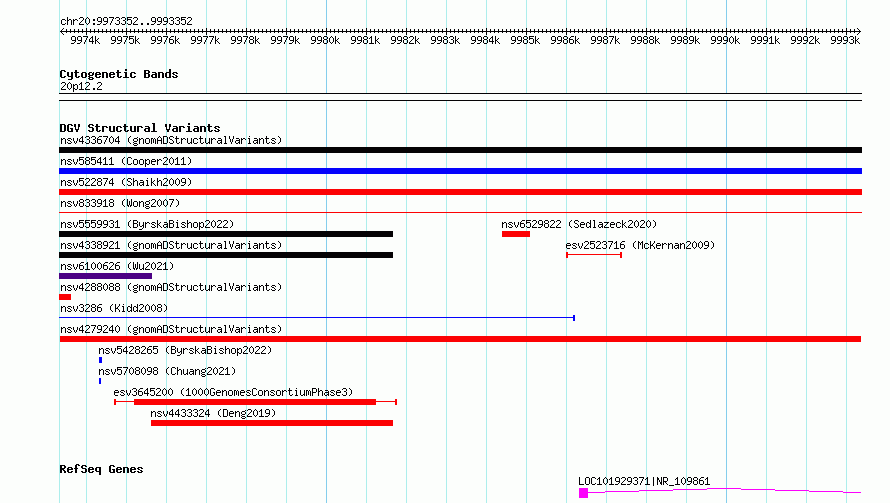Click the 9990k ruler label
Screen dimensions: 890x503
[x=725, y=40]
